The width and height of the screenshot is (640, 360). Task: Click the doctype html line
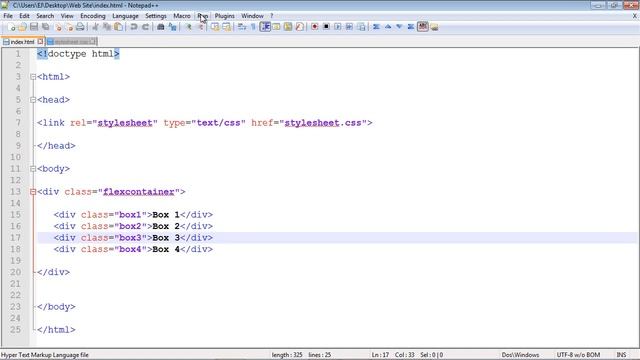pos(78,54)
